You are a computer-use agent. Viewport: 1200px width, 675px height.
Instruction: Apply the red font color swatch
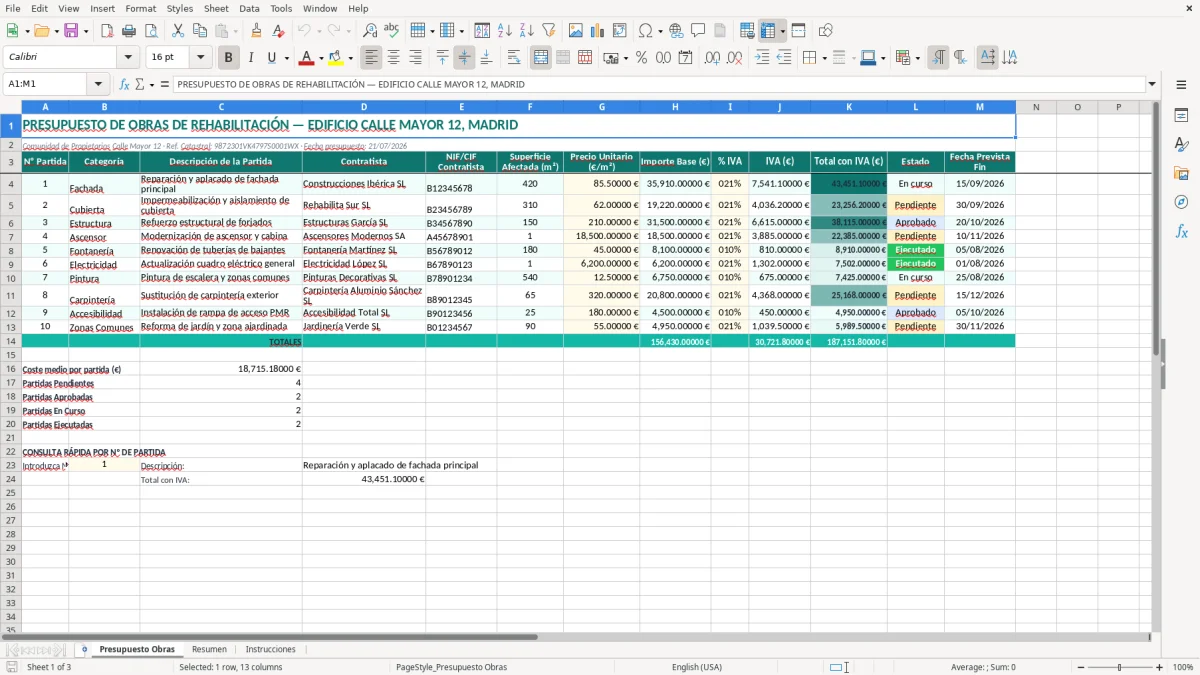(307, 58)
